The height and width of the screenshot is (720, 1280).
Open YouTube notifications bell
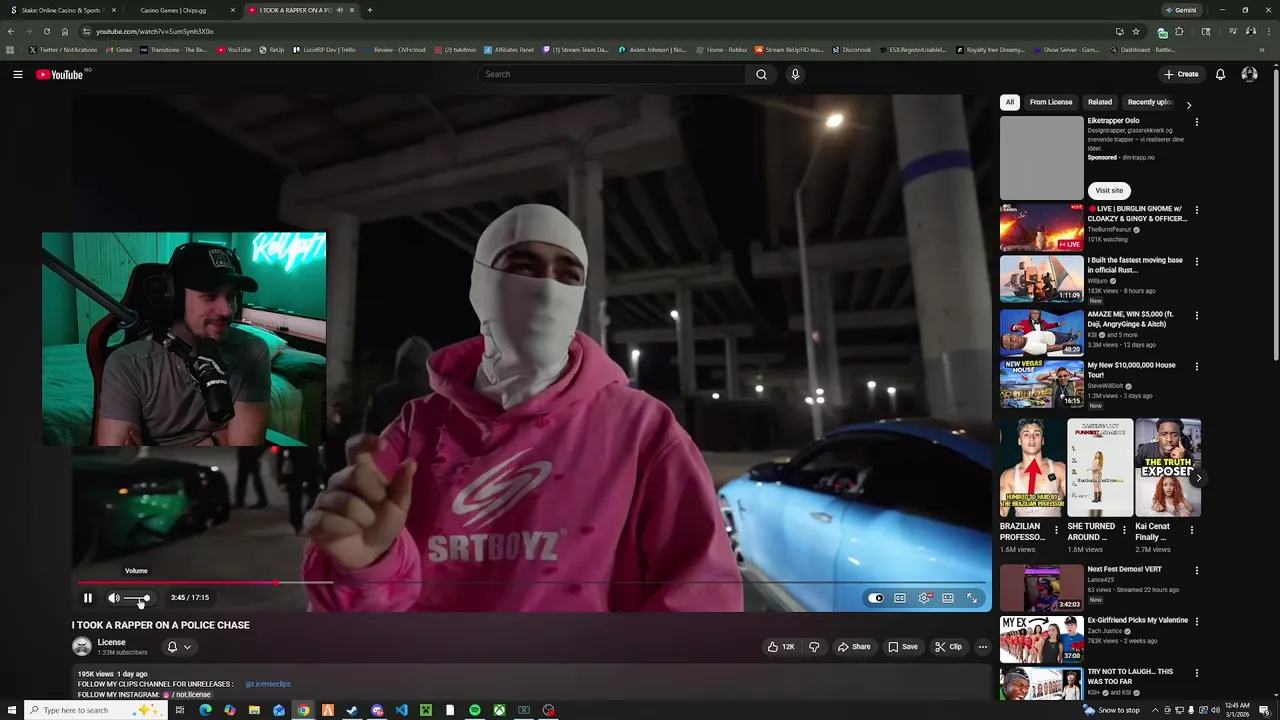click(x=1220, y=74)
